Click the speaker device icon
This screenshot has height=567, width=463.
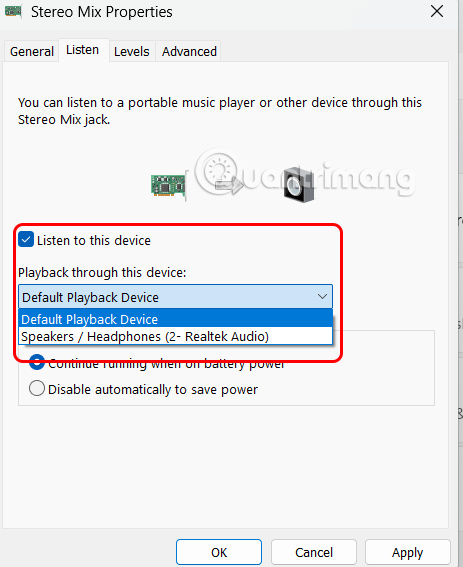click(299, 185)
